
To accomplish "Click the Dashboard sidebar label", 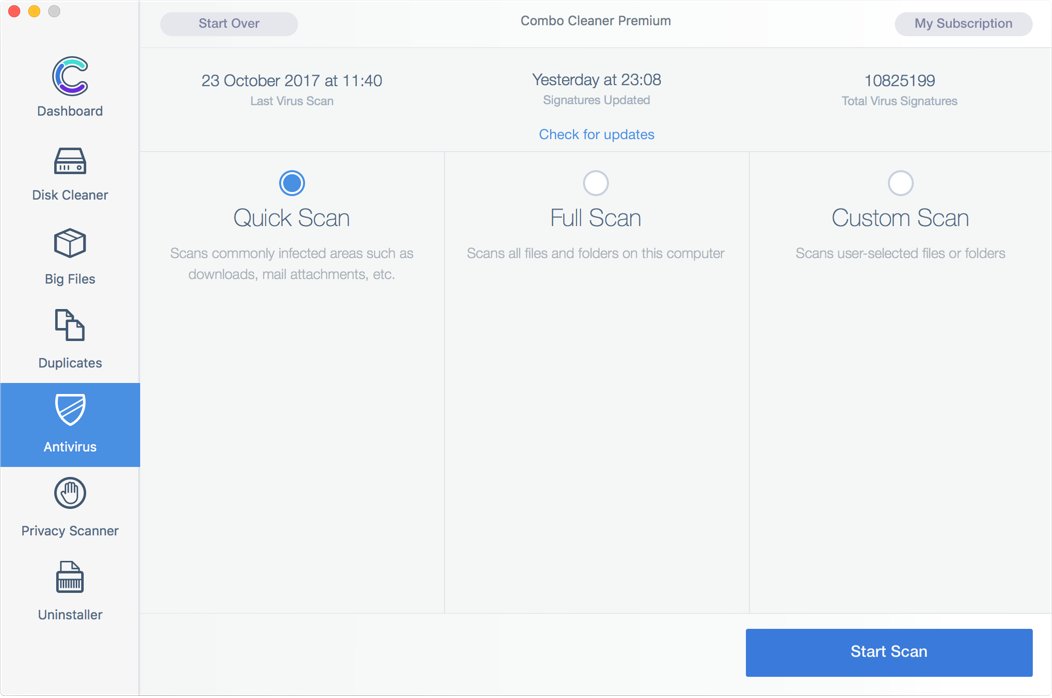I will [x=70, y=111].
